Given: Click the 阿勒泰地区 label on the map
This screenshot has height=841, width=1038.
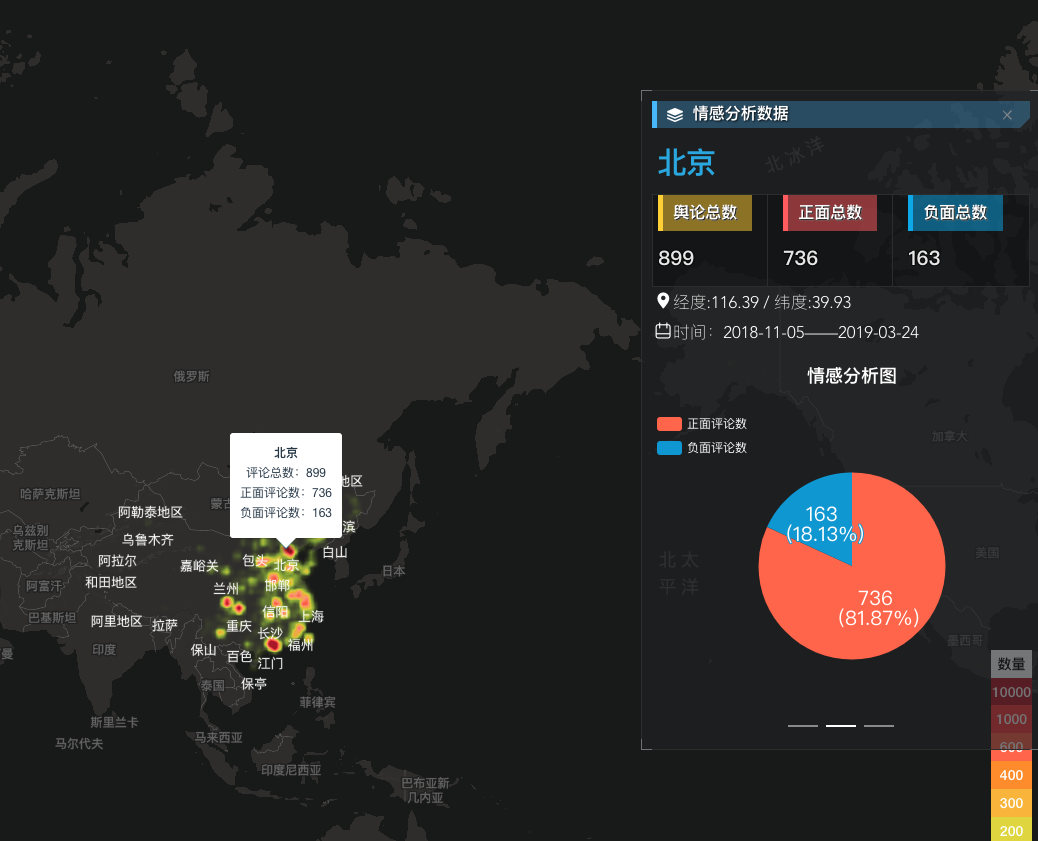Looking at the screenshot, I should coord(150,512).
